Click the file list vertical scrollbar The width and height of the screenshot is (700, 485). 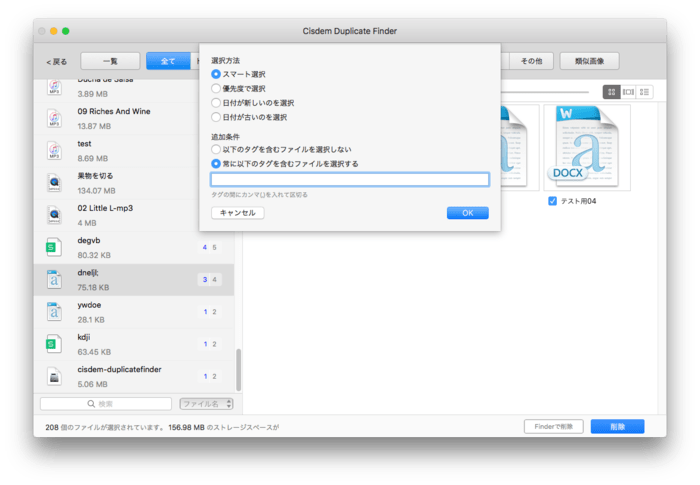click(x=238, y=370)
